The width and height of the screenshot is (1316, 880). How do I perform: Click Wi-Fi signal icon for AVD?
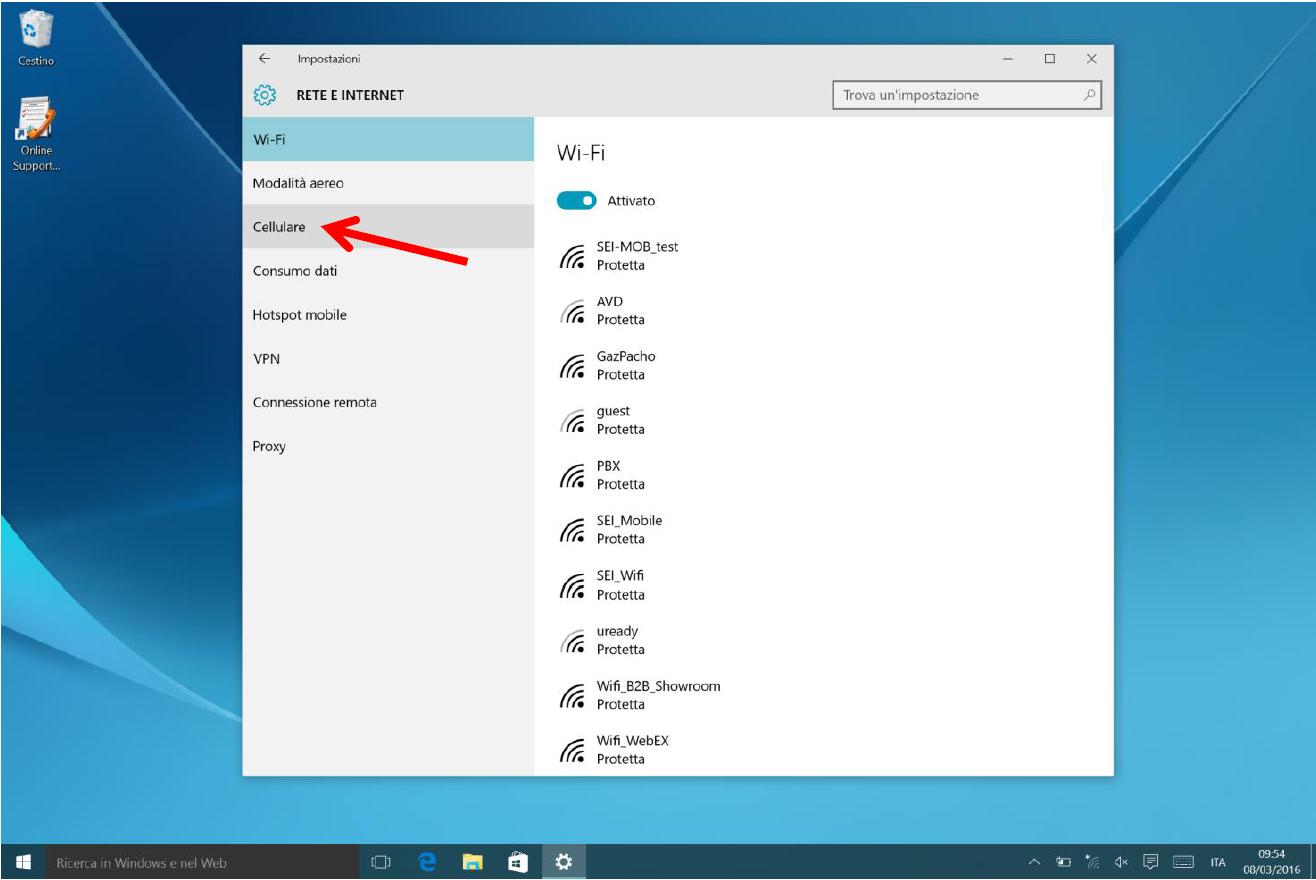pyautogui.click(x=572, y=311)
